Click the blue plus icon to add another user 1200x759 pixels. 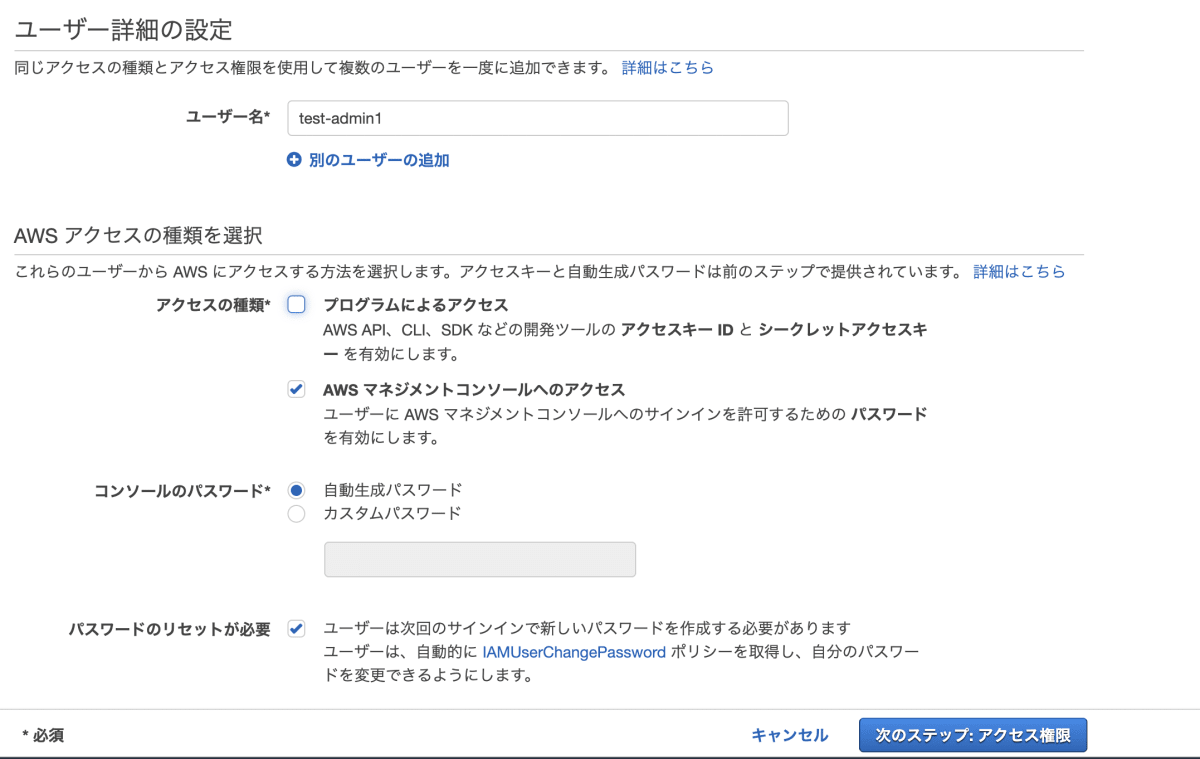click(292, 160)
